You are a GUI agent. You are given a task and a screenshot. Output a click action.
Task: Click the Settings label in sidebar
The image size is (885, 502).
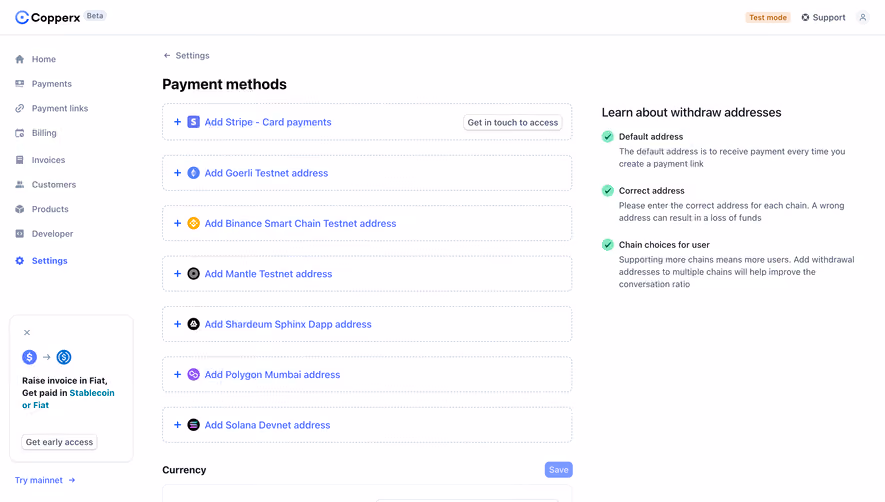[x=50, y=261]
